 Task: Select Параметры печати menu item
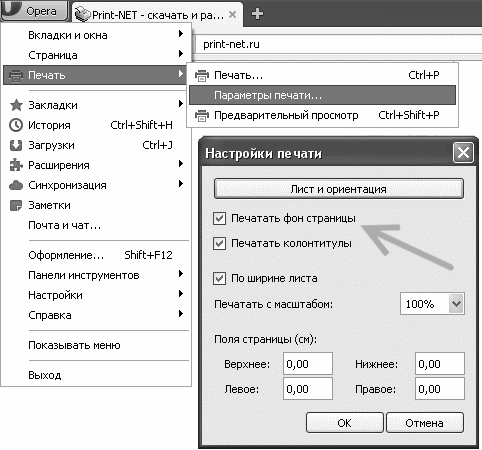(x=322, y=95)
